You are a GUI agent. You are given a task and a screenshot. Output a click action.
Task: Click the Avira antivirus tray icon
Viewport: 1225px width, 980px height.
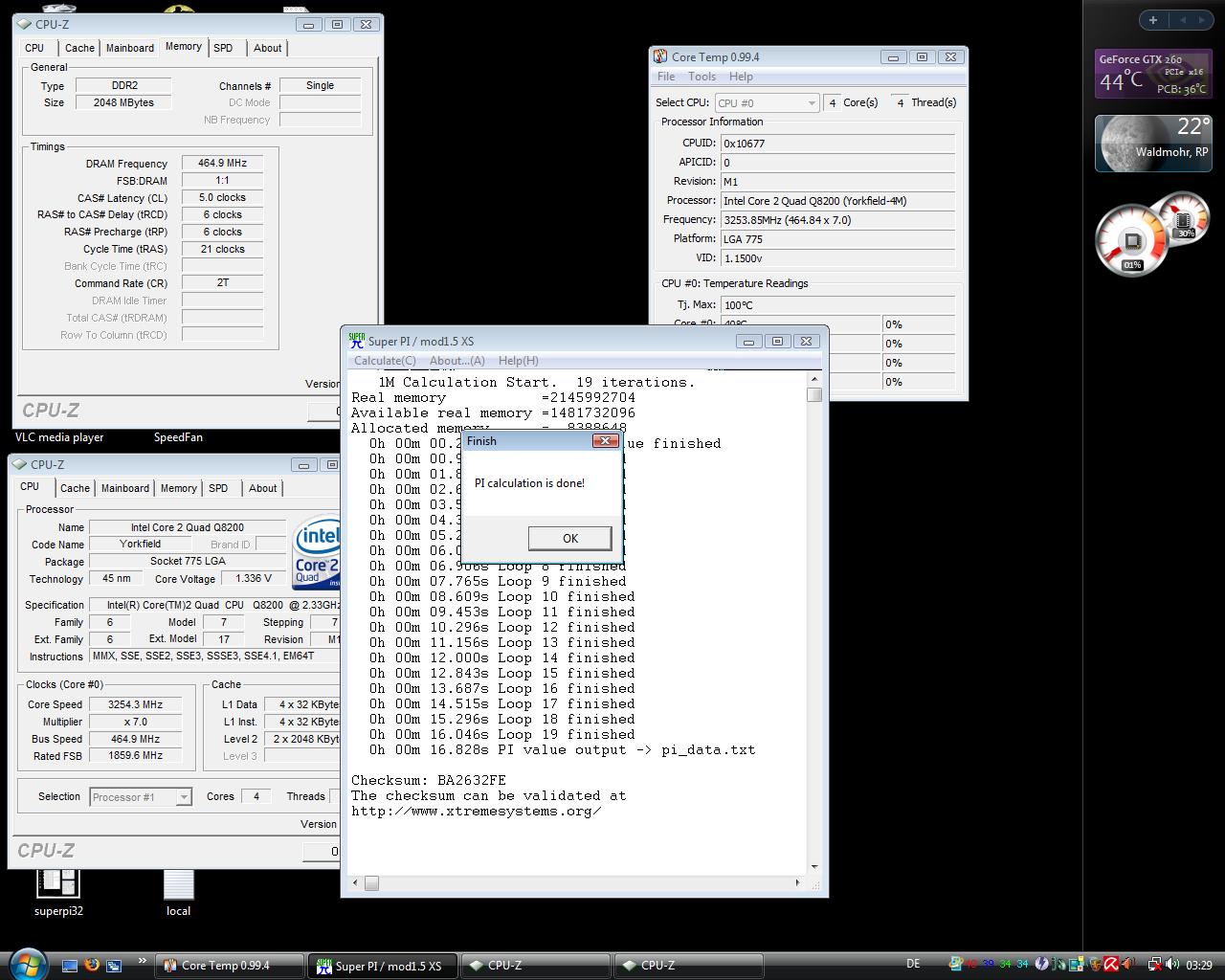click(1111, 965)
